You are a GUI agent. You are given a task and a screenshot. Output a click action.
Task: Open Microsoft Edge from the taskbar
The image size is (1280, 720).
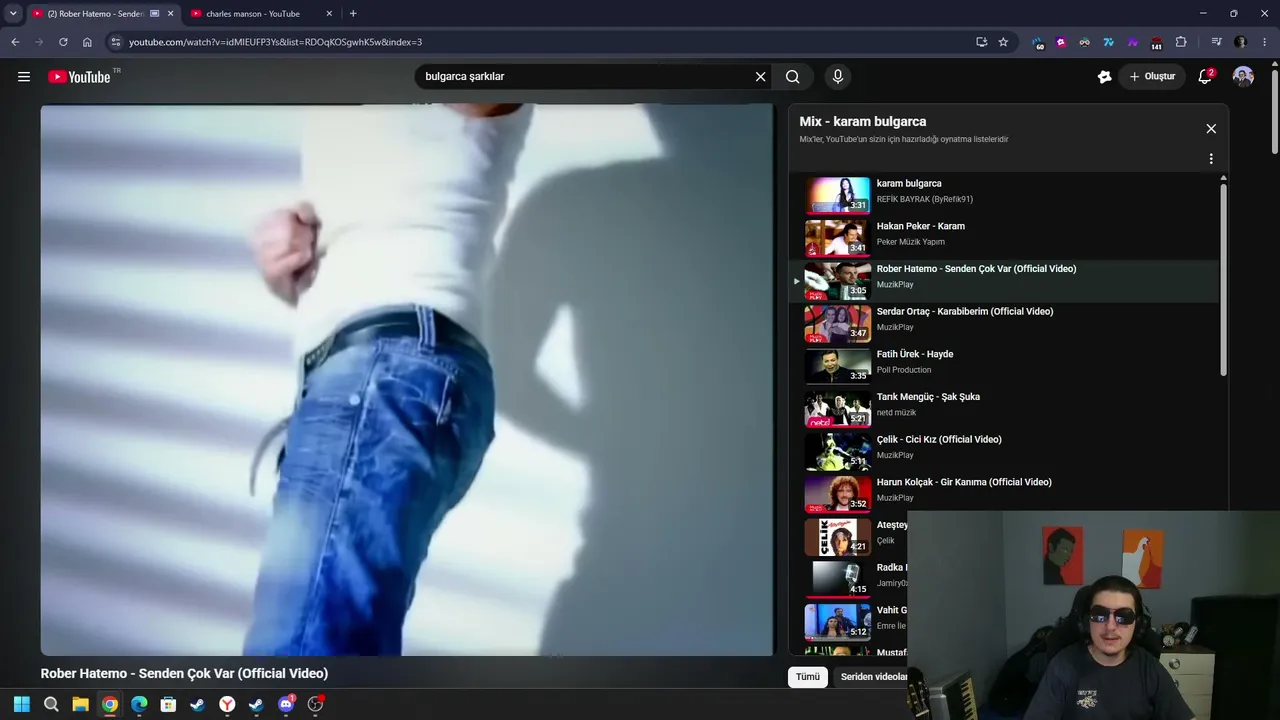tap(139, 704)
